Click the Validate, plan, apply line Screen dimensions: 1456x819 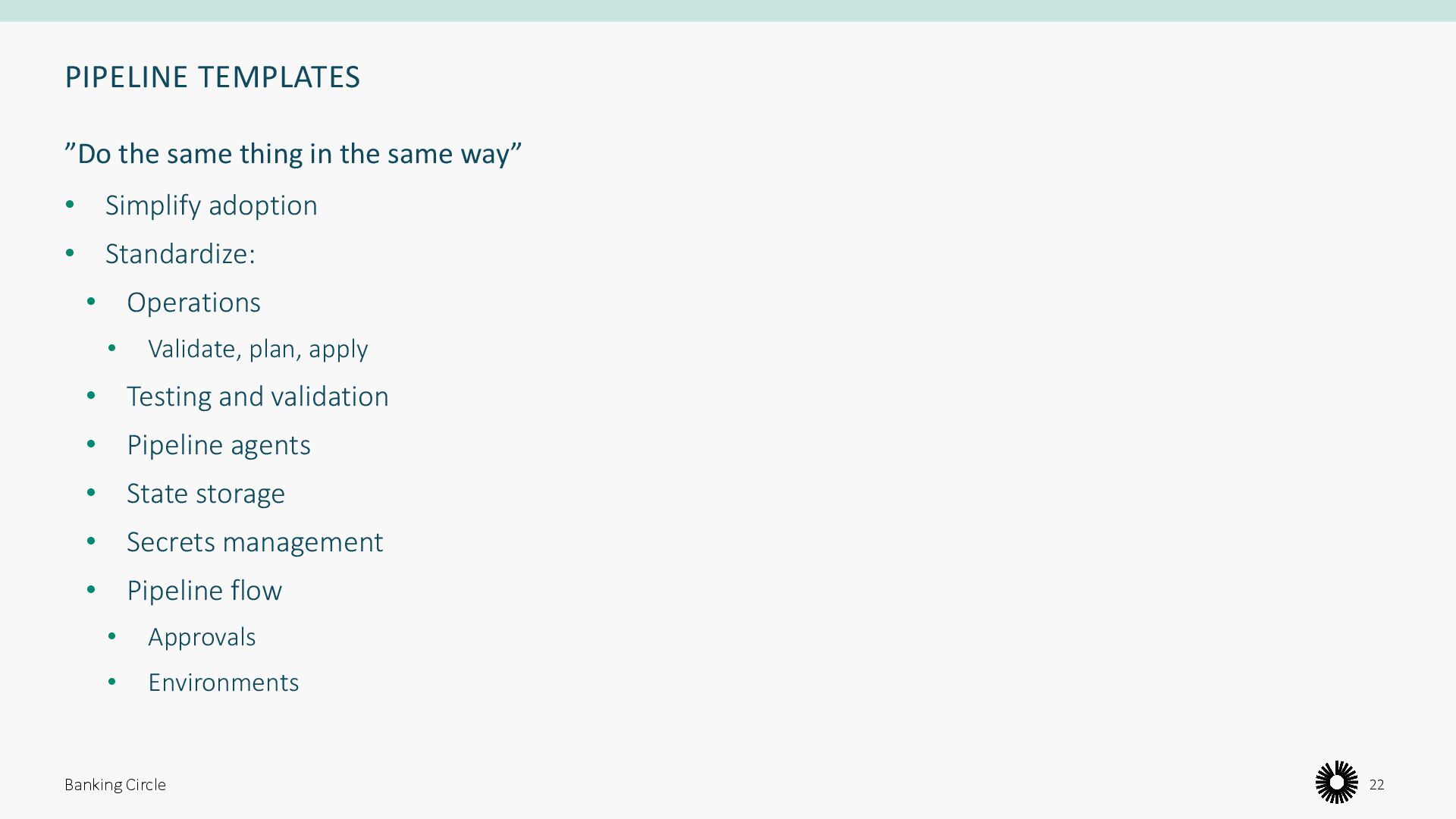click(258, 349)
